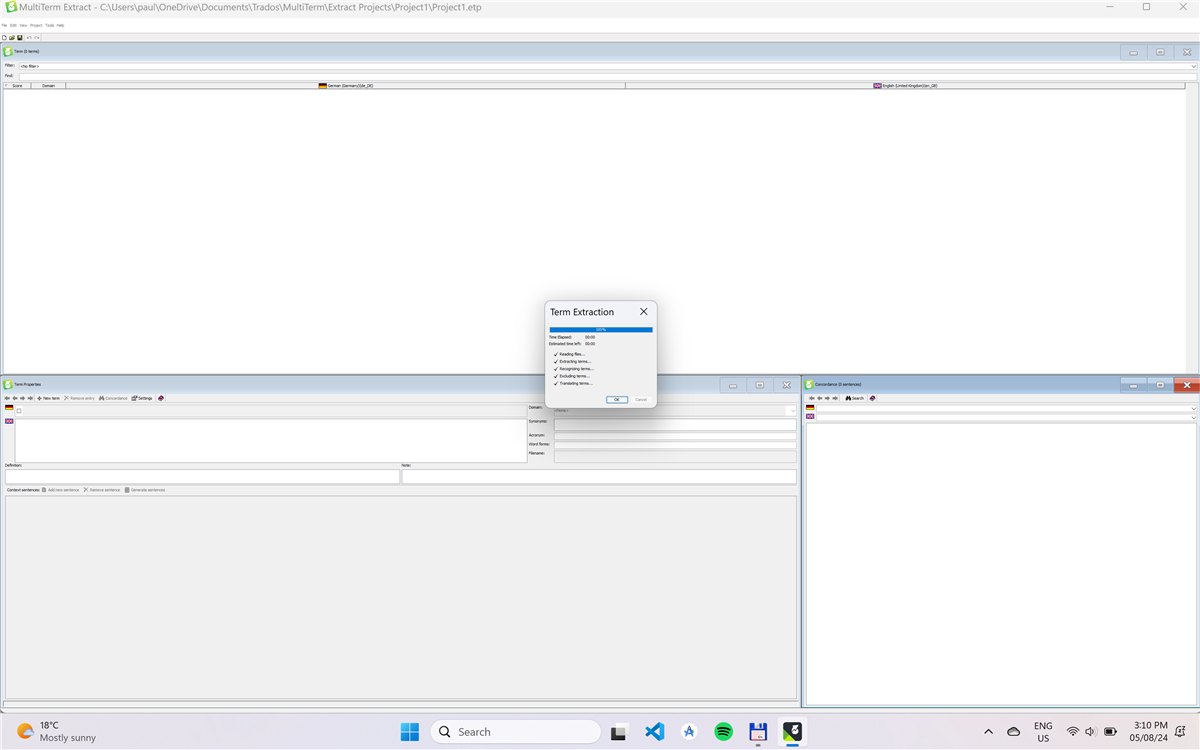Click Add new sentence

coord(60,490)
